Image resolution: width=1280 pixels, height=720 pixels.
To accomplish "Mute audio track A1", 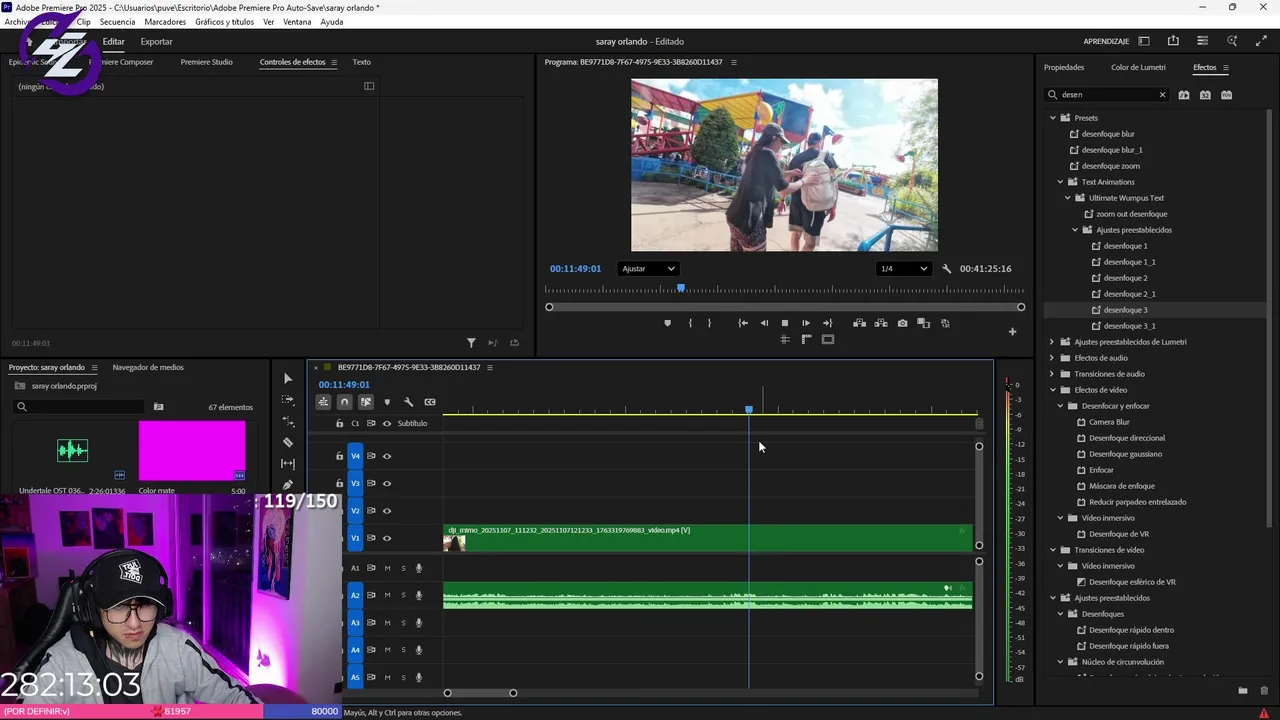I will pos(387,568).
